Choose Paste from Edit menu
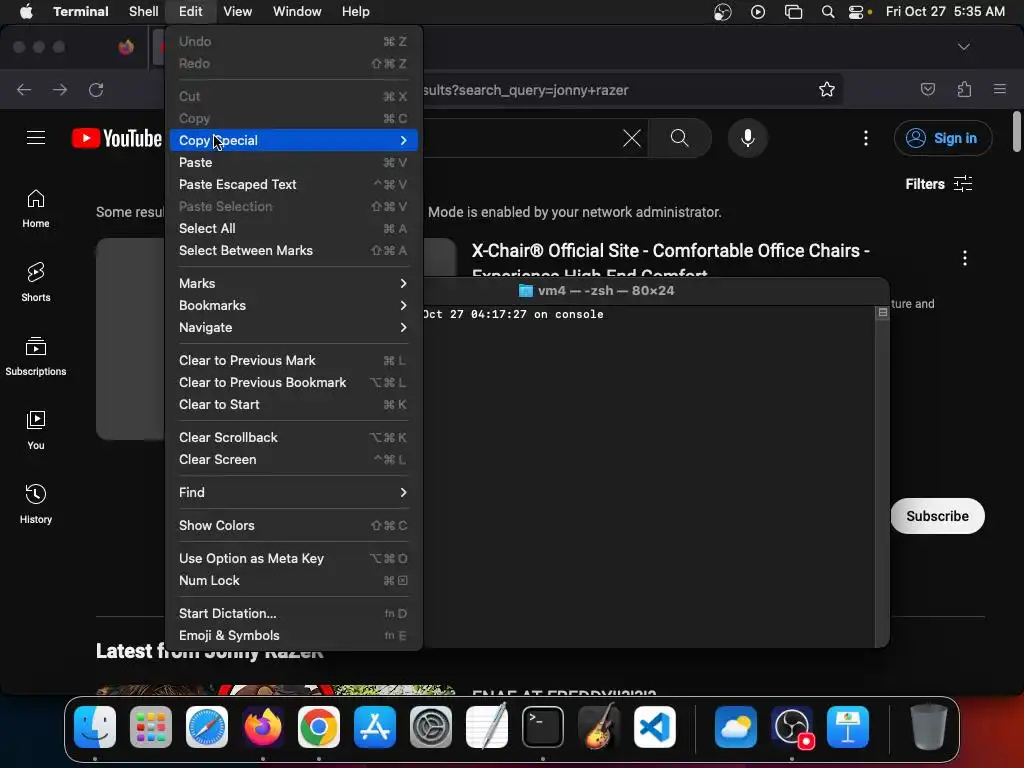 [x=293, y=163]
